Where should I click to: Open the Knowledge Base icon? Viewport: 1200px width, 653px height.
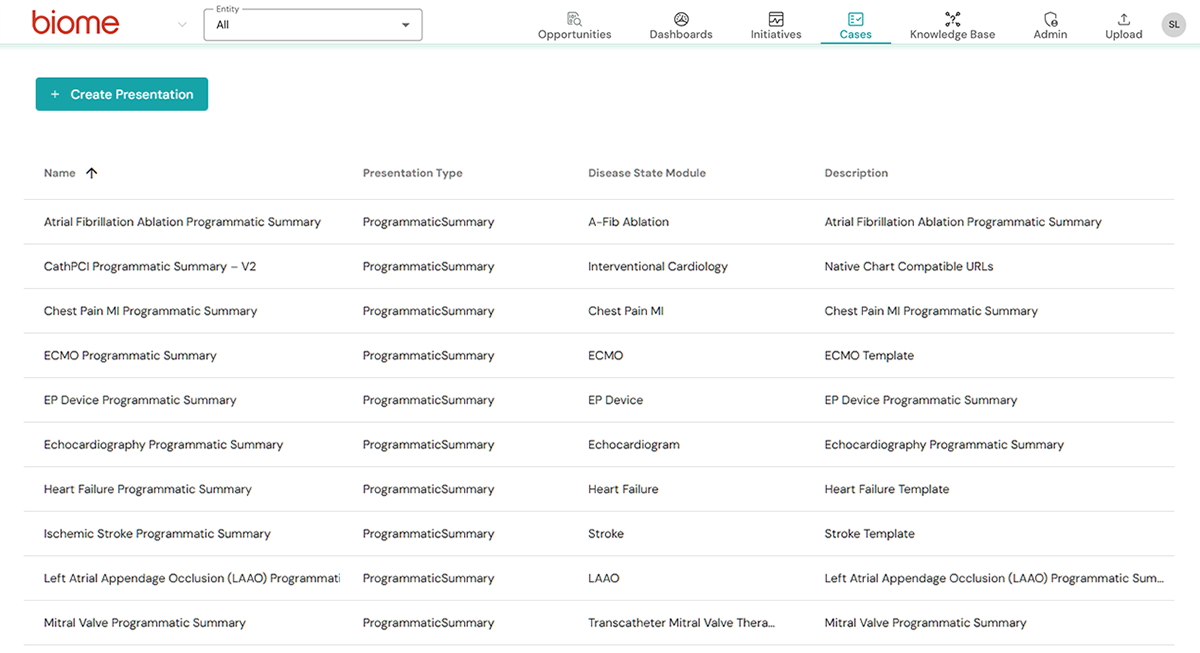(x=952, y=19)
